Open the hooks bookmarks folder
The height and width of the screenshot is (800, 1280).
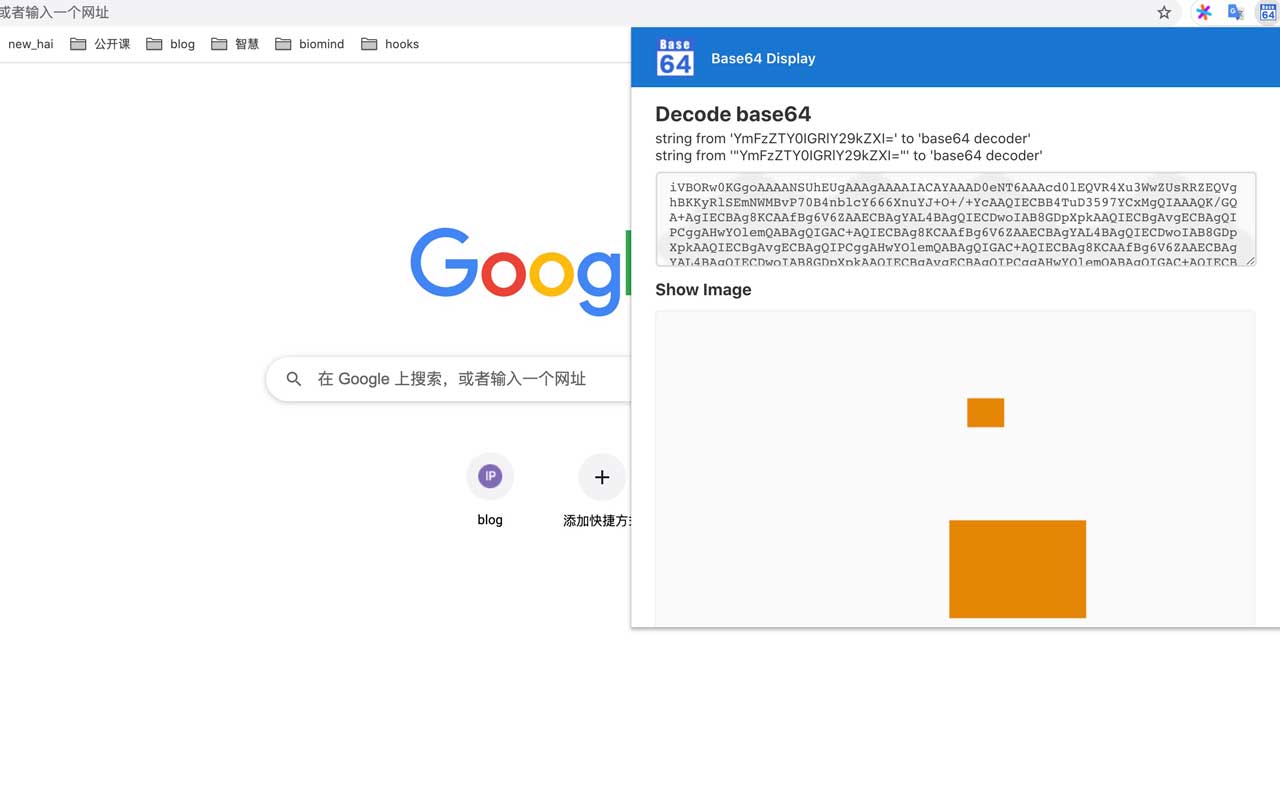(390, 43)
